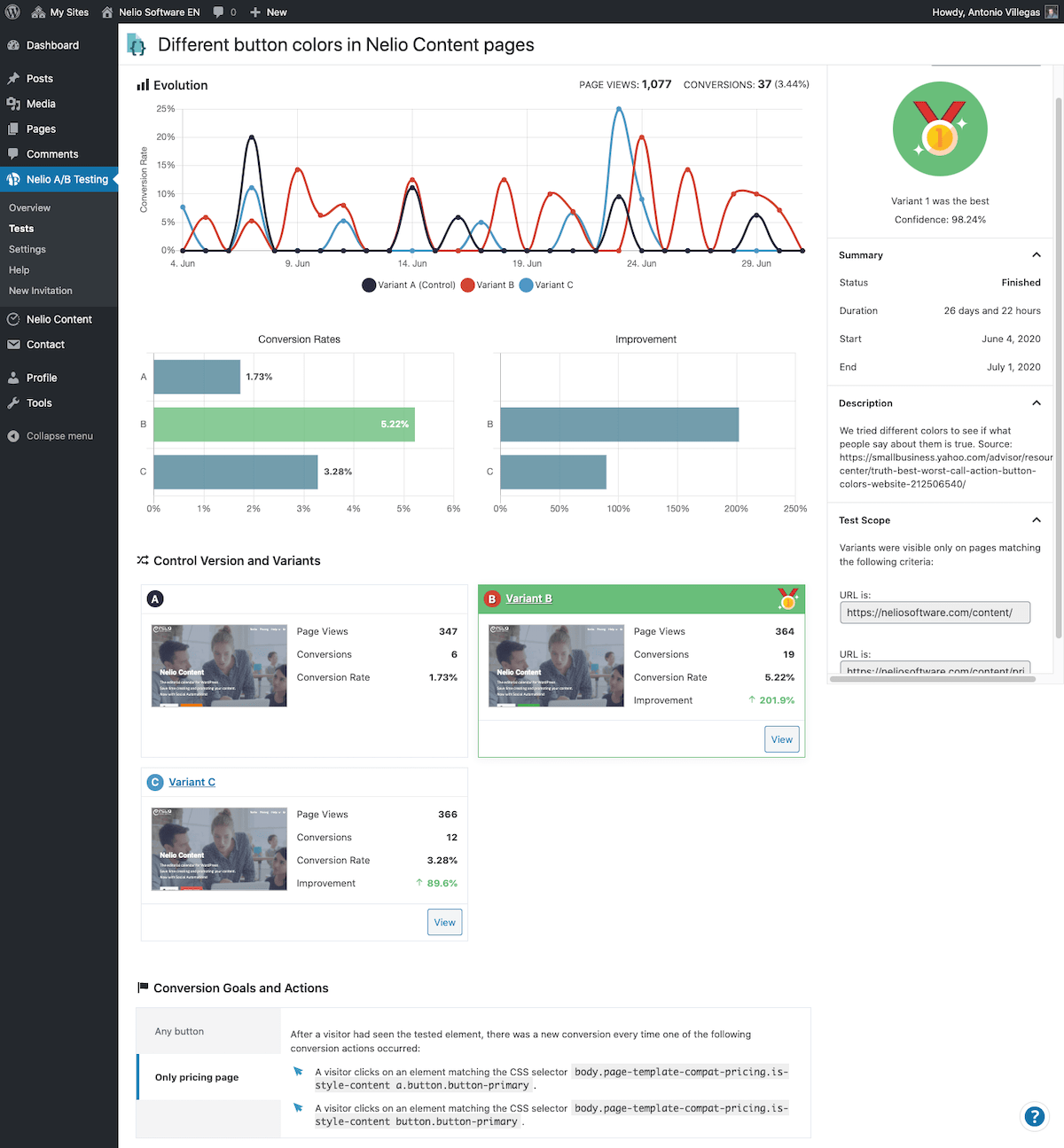Click the 89.6% improvement value

point(437,883)
